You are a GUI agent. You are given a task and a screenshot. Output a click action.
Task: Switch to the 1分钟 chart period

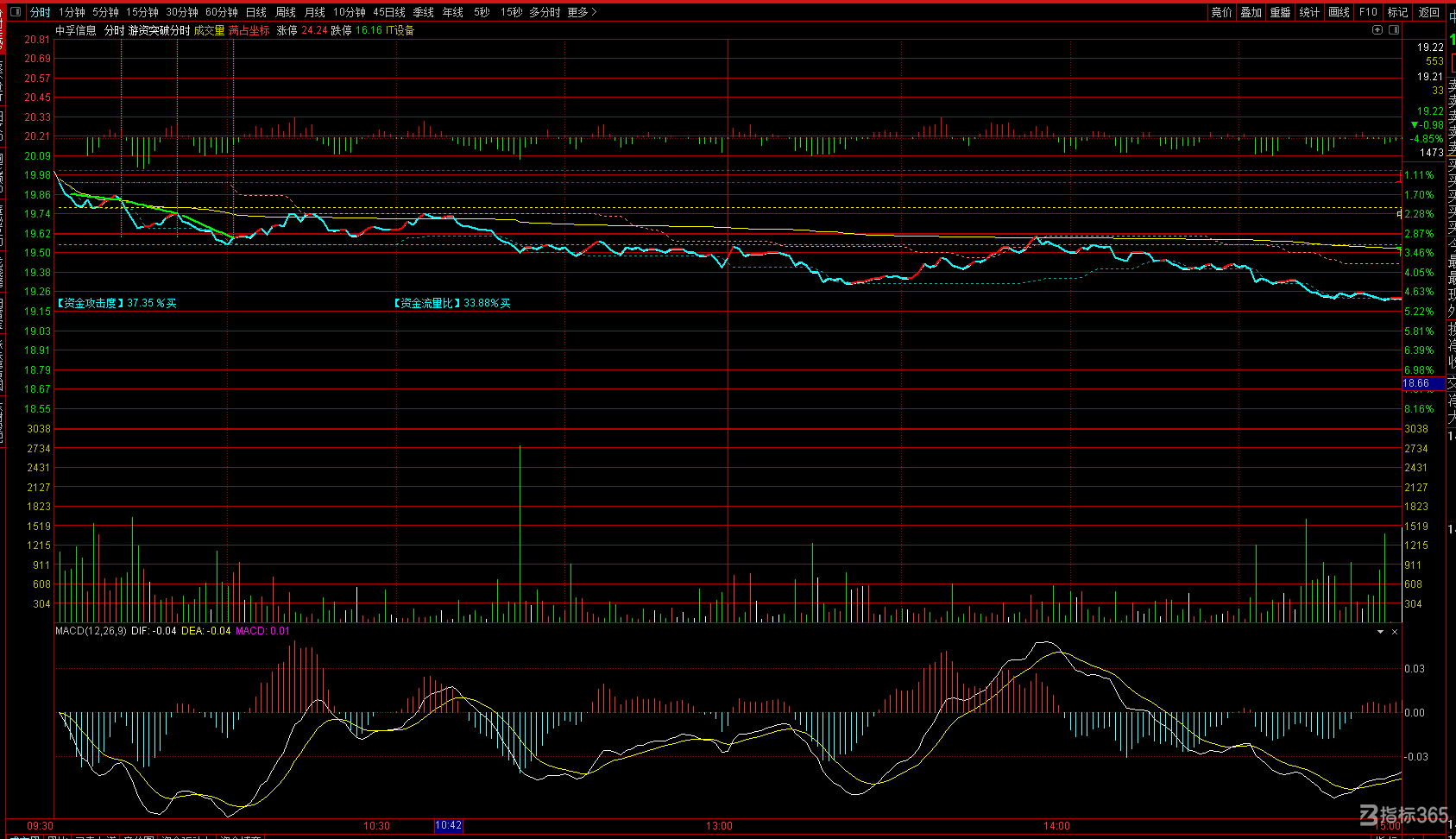[72, 12]
